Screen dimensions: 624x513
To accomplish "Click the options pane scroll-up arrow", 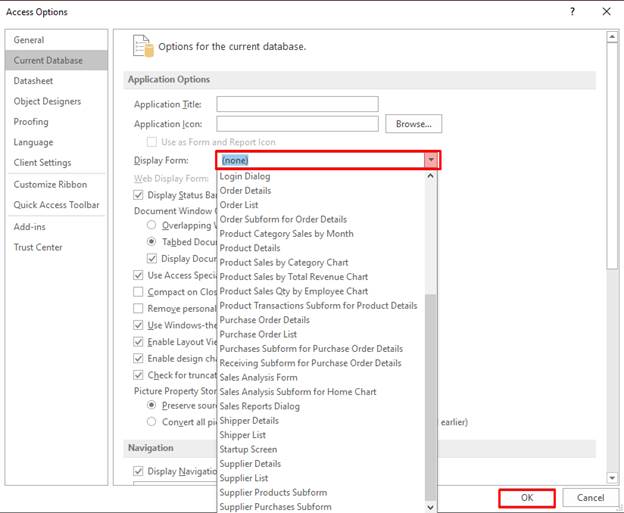I will point(612,37).
